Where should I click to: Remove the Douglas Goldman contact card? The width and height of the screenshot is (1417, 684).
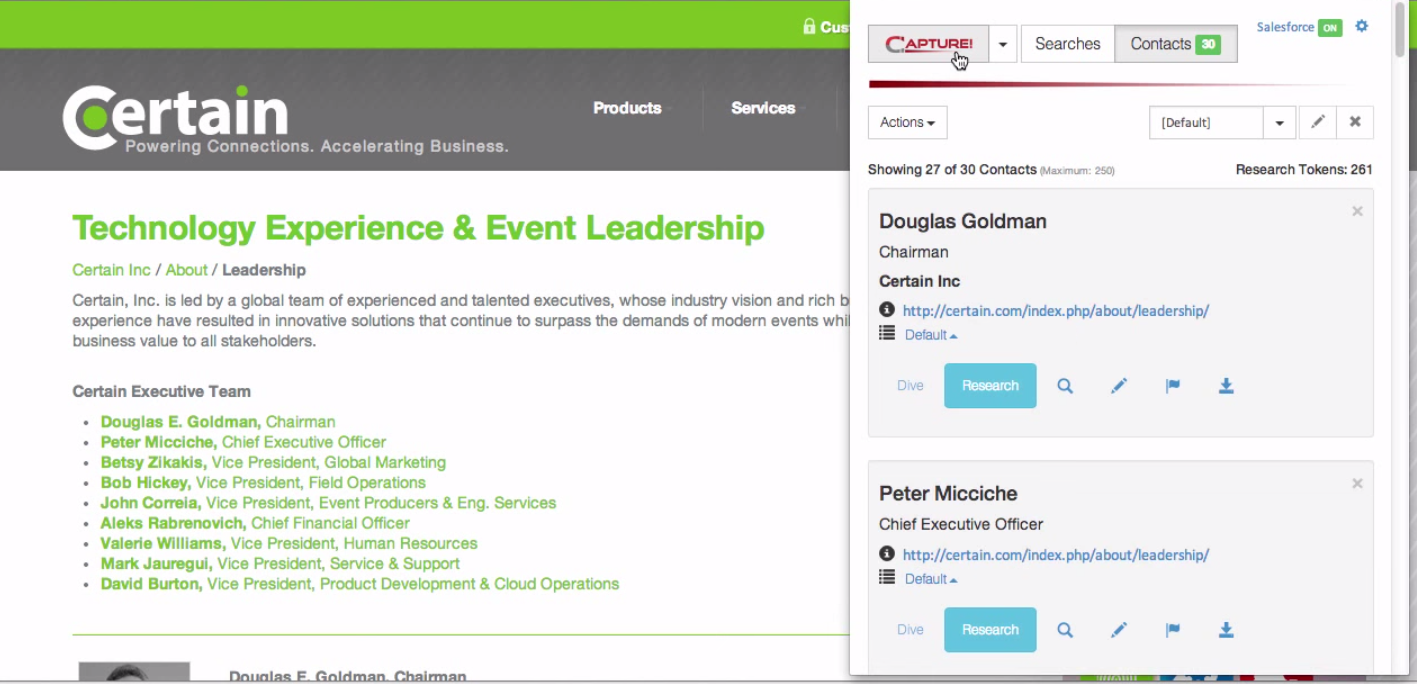[1357, 211]
